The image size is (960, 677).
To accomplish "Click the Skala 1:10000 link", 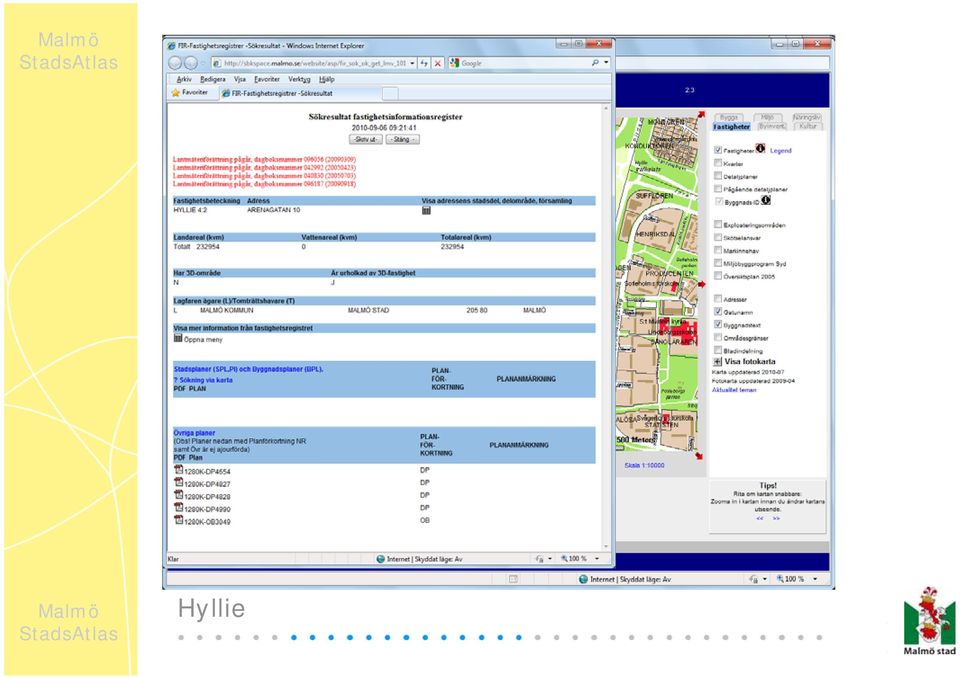I will pos(644,466).
